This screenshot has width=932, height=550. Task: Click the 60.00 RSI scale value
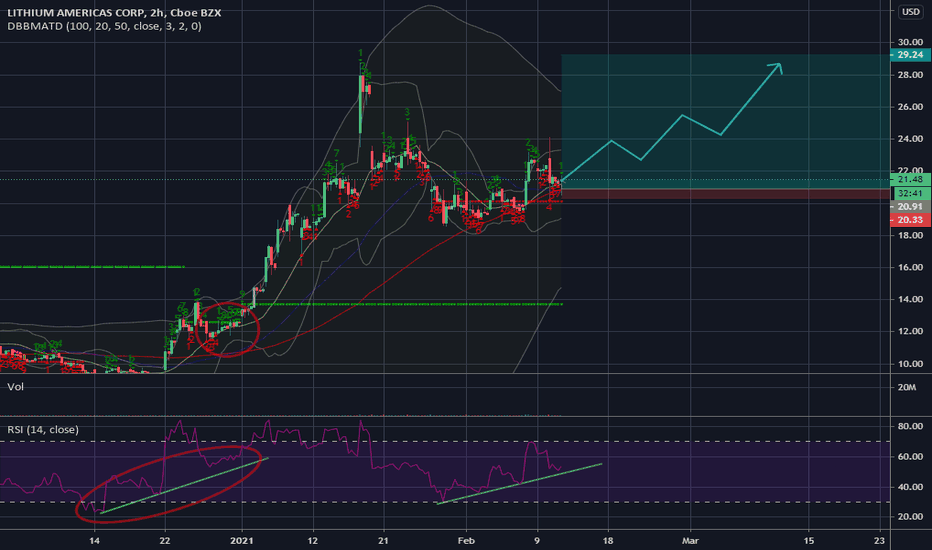click(x=910, y=457)
